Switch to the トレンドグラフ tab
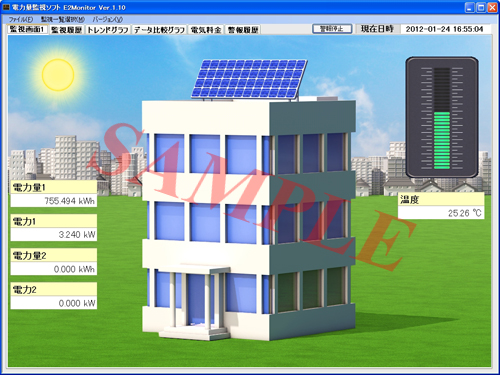The width and height of the screenshot is (500, 375). pyautogui.click(x=108, y=30)
